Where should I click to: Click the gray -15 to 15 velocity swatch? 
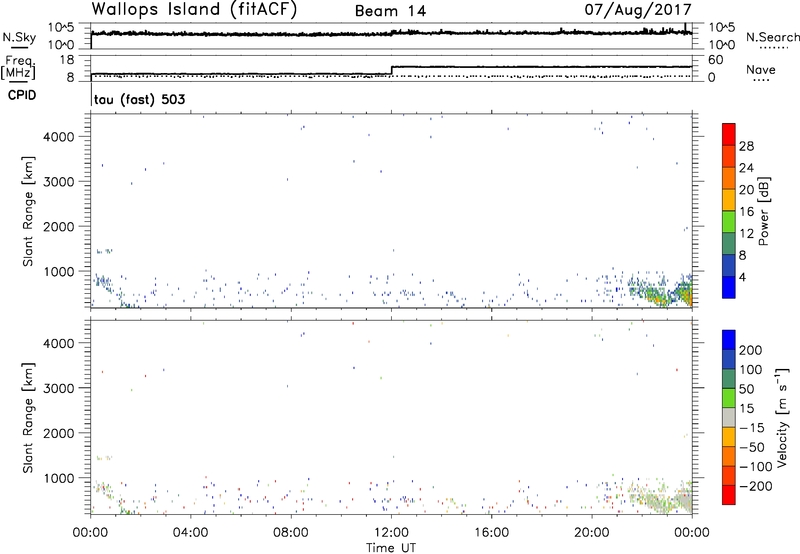pos(729,417)
